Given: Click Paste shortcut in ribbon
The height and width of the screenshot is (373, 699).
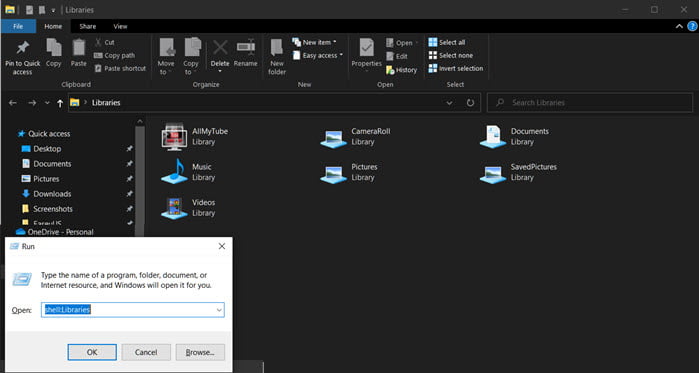Looking at the screenshot, I should point(120,68).
